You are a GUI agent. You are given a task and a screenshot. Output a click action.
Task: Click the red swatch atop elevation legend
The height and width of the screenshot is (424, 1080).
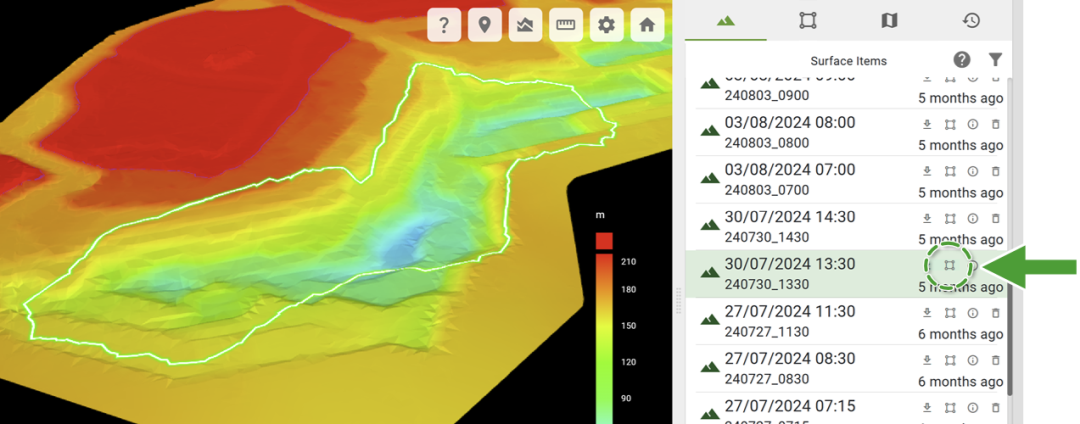(x=604, y=241)
